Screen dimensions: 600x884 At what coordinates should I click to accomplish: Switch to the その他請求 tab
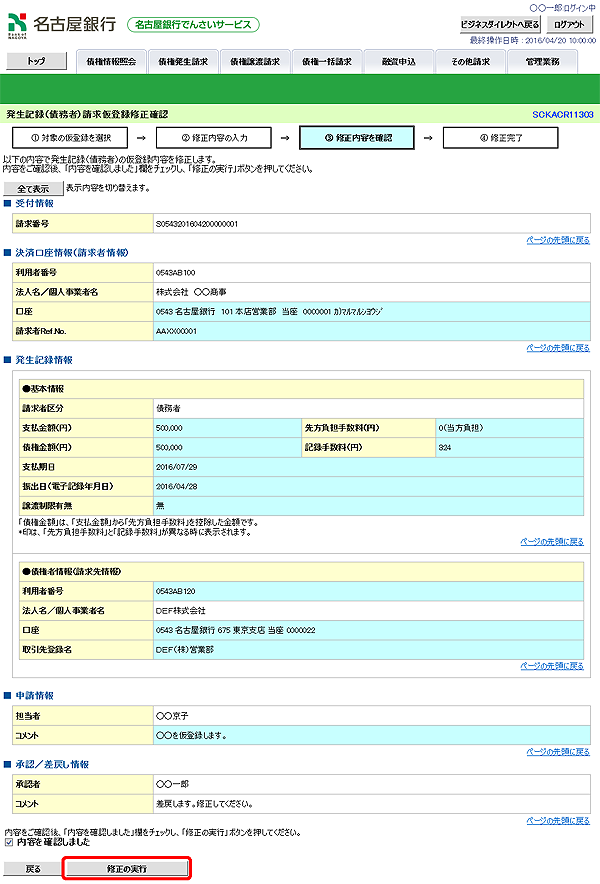(470, 61)
